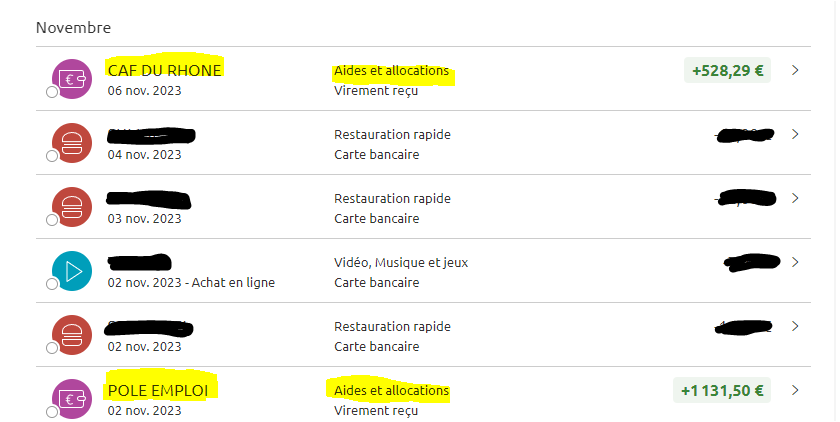Click the burger icon on the 02 nov. restaurant transaction
The width and height of the screenshot is (840, 422).
(72, 335)
